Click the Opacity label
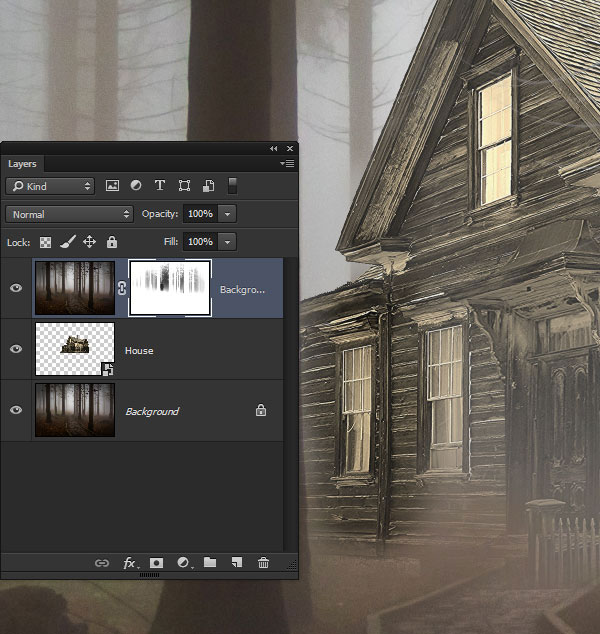This screenshot has height=634, width=600. point(160,214)
